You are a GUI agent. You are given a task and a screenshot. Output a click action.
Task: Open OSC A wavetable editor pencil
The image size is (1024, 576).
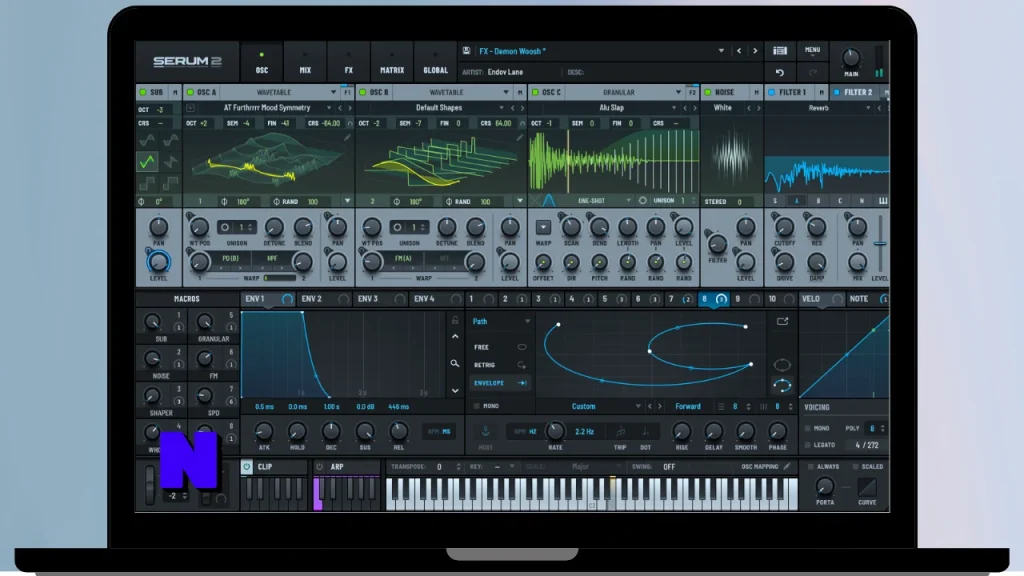(347, 137)
